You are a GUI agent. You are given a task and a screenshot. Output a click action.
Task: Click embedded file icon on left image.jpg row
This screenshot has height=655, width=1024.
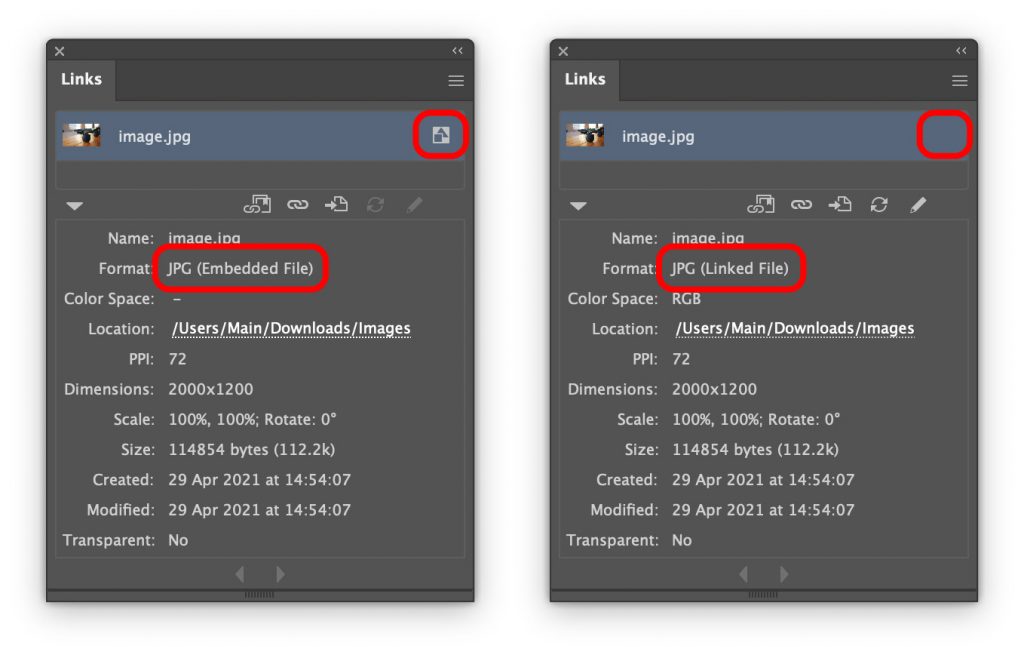coord(441,136)
